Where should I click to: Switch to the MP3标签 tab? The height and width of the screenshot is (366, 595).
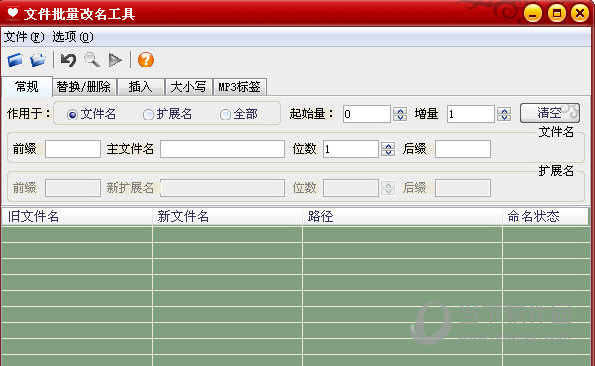240,87
